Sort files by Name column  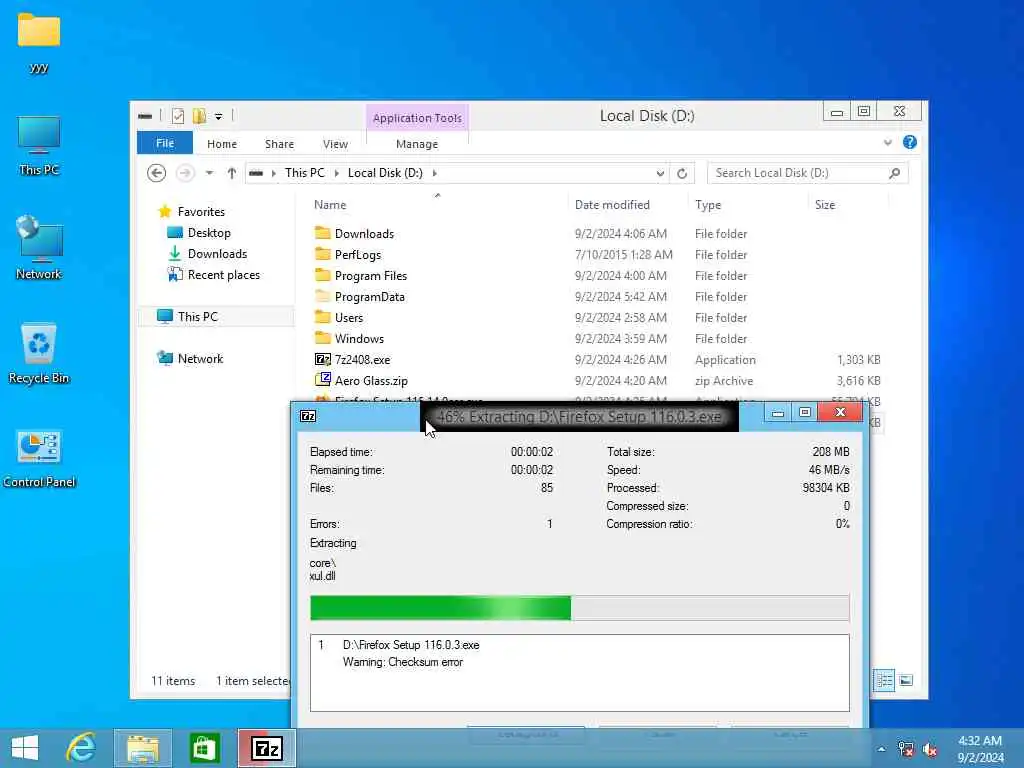coord(330,204)
